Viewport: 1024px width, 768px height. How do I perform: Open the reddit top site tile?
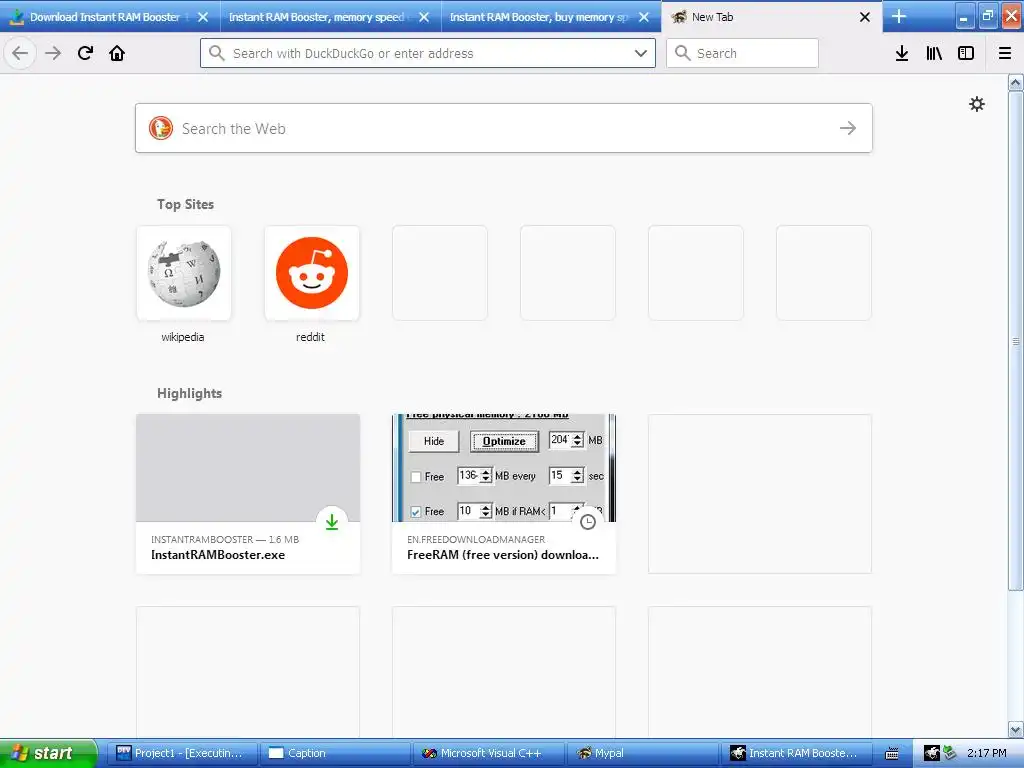click(x=312, y=273)
